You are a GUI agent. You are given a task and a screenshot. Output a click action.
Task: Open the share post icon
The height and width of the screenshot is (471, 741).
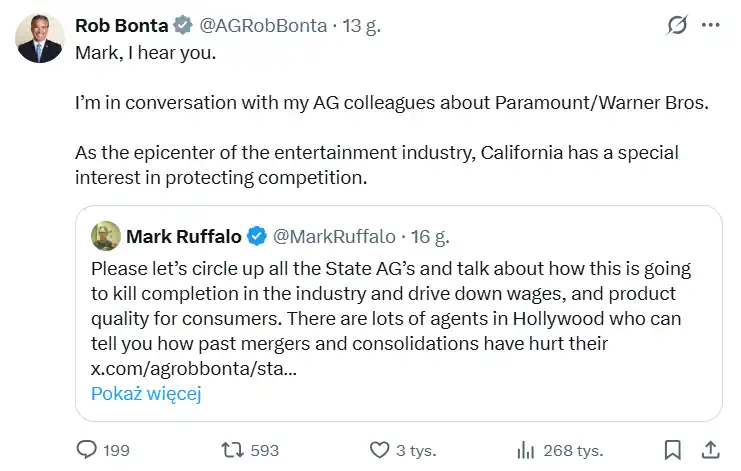pos(710,450)
